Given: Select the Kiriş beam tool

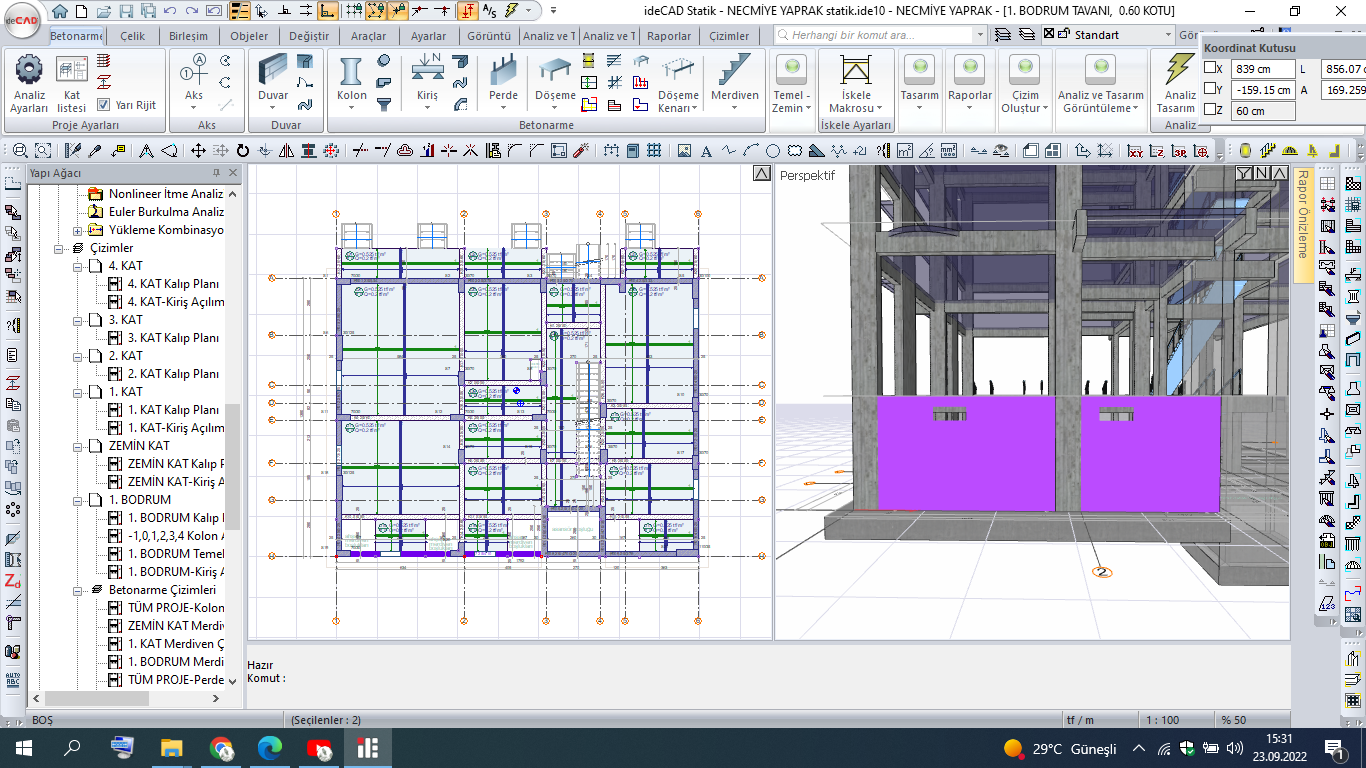Looking at the screenshot, I should 428,79.
